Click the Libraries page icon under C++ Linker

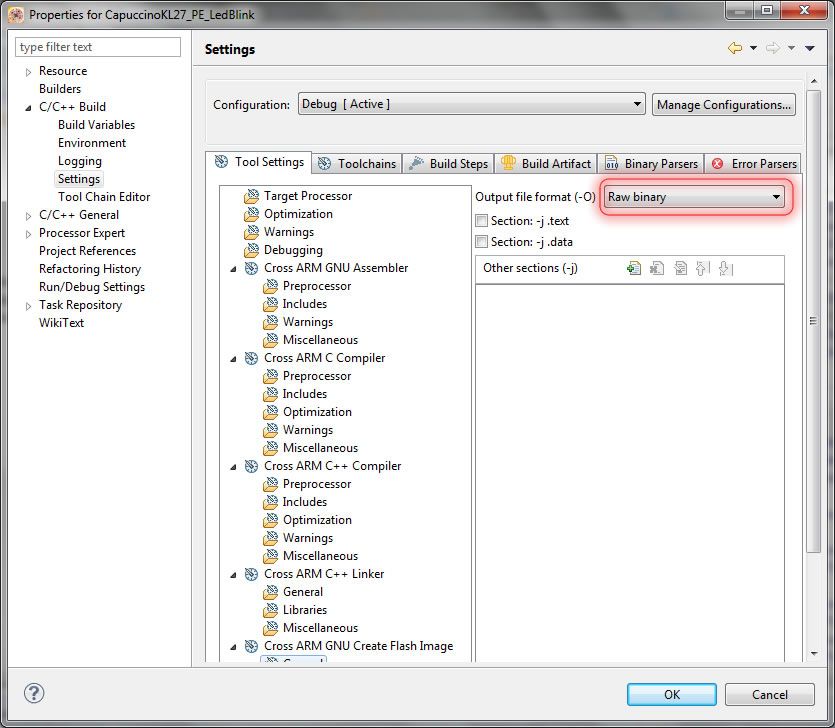tap(271, 610)
